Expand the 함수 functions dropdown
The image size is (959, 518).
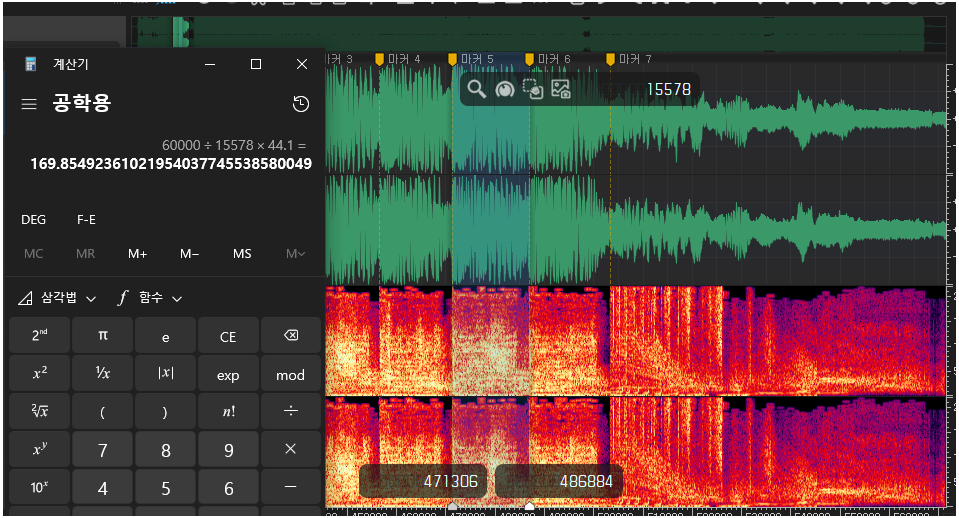click(x=150, y=298)
